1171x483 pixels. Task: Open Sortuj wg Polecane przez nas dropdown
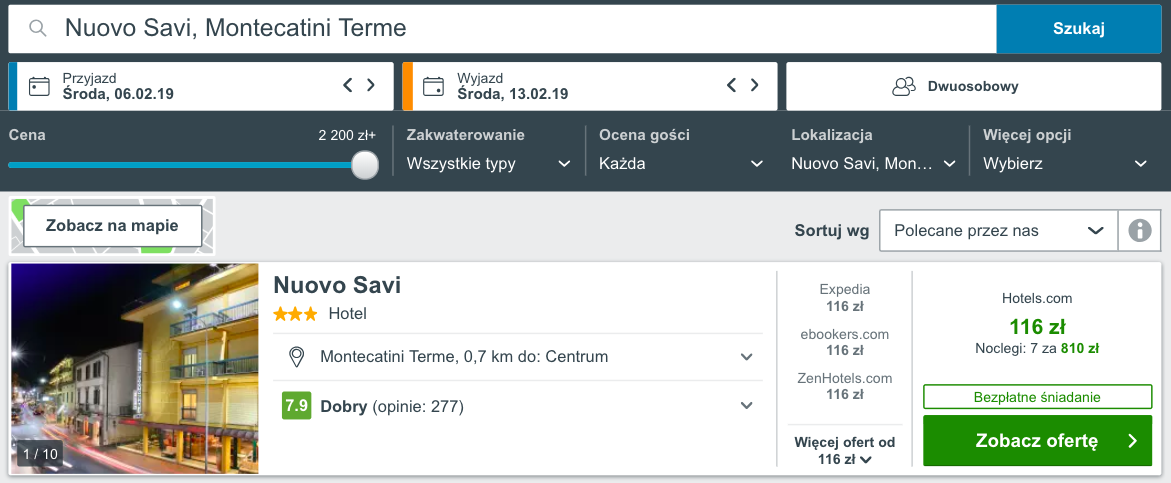point(998,231)
